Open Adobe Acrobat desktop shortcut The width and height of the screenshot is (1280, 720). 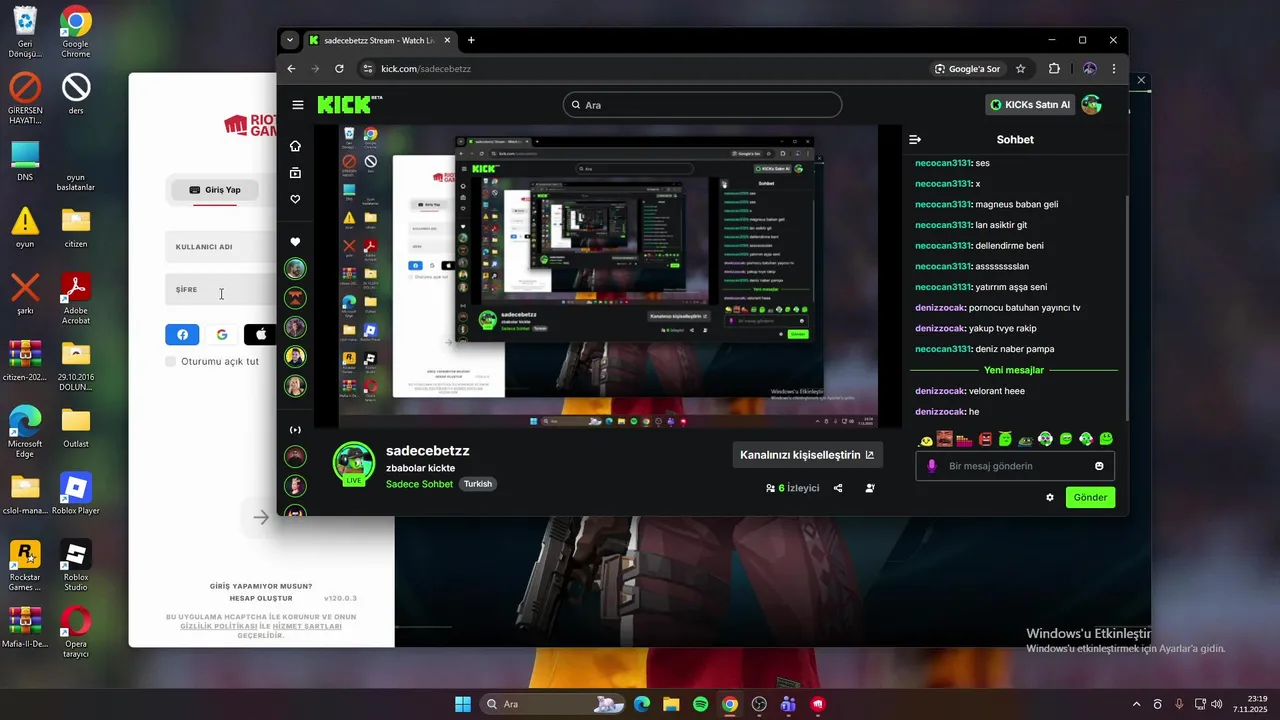coord(76,299)
